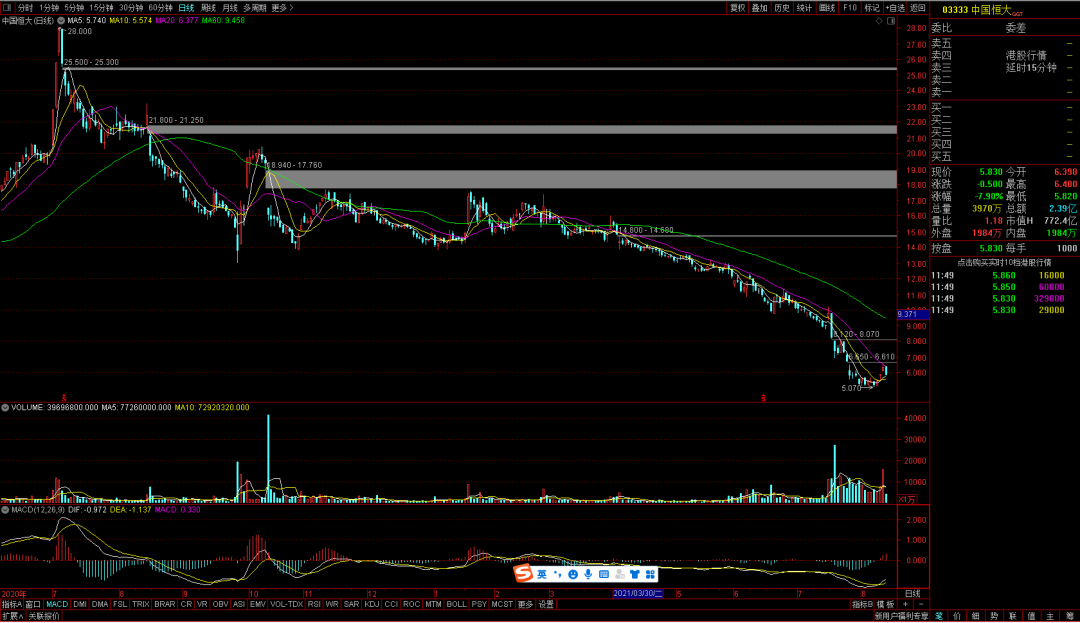1080x623 pixels.
Task: Open F10 company info
Action: pyautogui.click(x=850, y=8)
